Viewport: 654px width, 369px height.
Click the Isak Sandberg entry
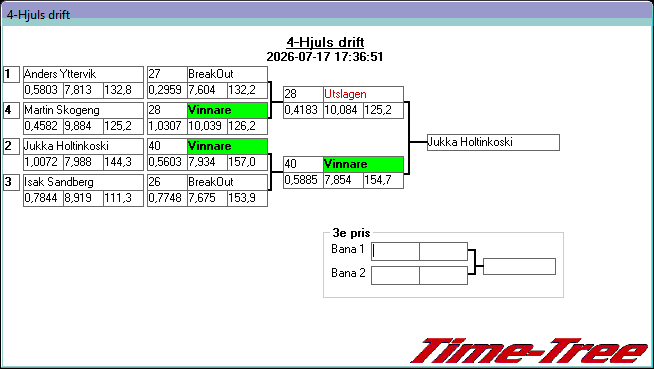point(83,182)
